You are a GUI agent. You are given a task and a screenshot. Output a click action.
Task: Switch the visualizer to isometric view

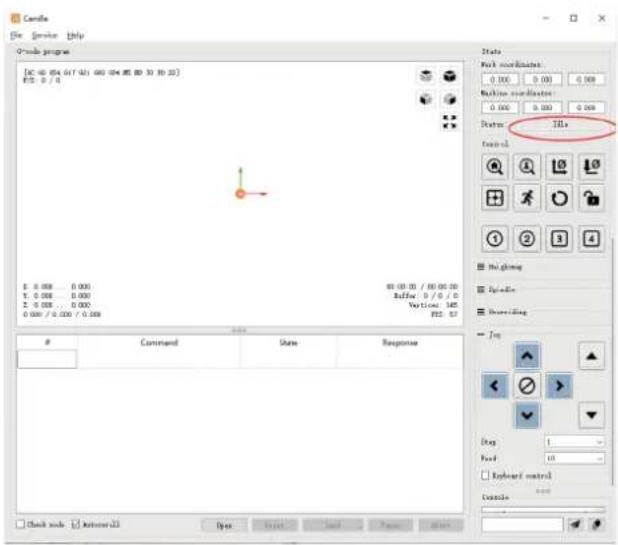(x=449, y=75)
